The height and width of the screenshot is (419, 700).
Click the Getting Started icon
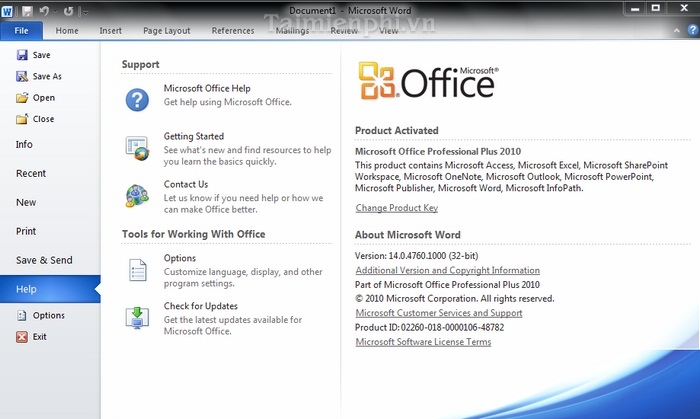[137, 148]
